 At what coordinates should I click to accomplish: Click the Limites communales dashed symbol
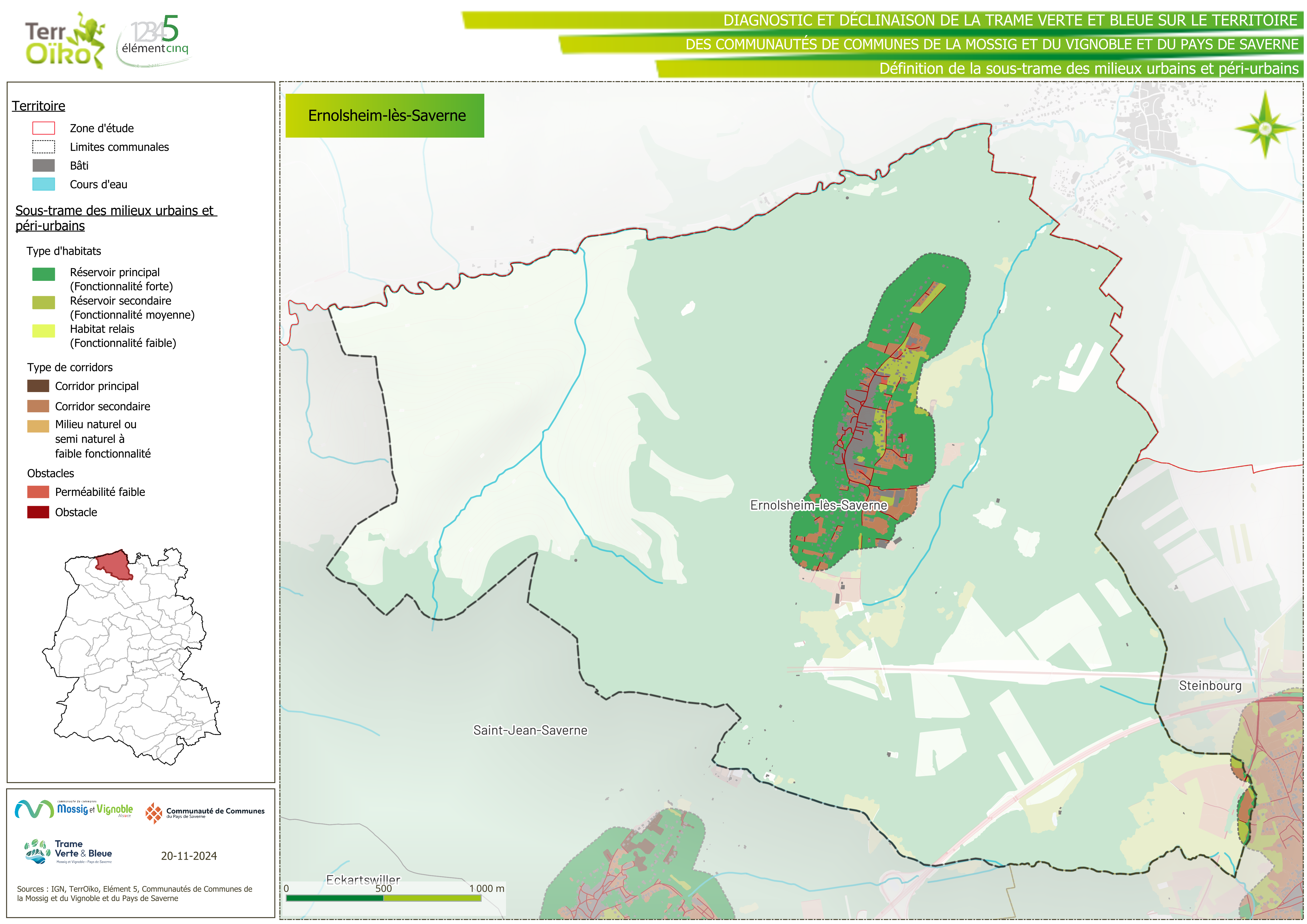[x=44, y=147]
